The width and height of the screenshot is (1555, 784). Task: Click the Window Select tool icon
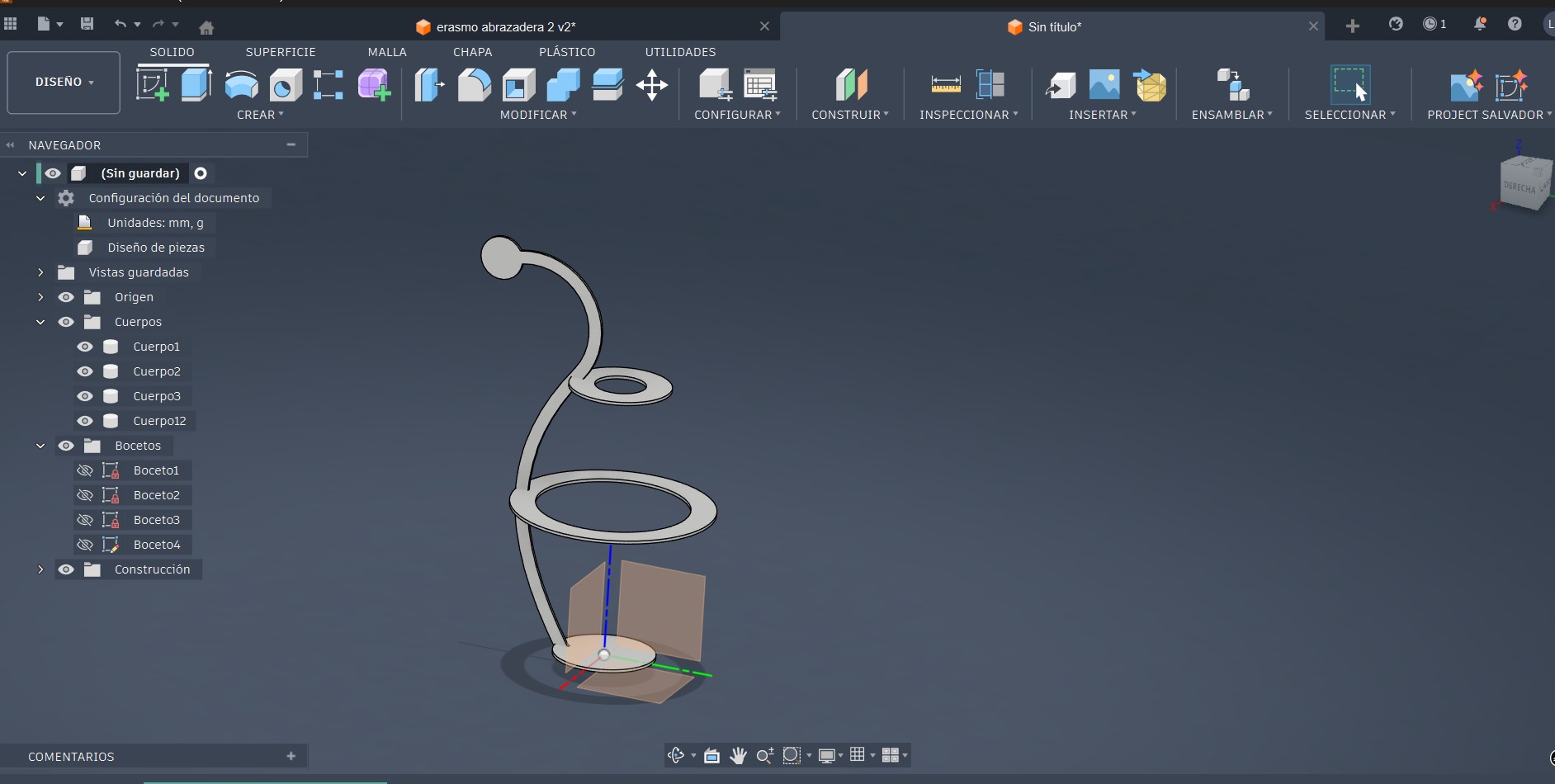click(x=1350, y=85)
